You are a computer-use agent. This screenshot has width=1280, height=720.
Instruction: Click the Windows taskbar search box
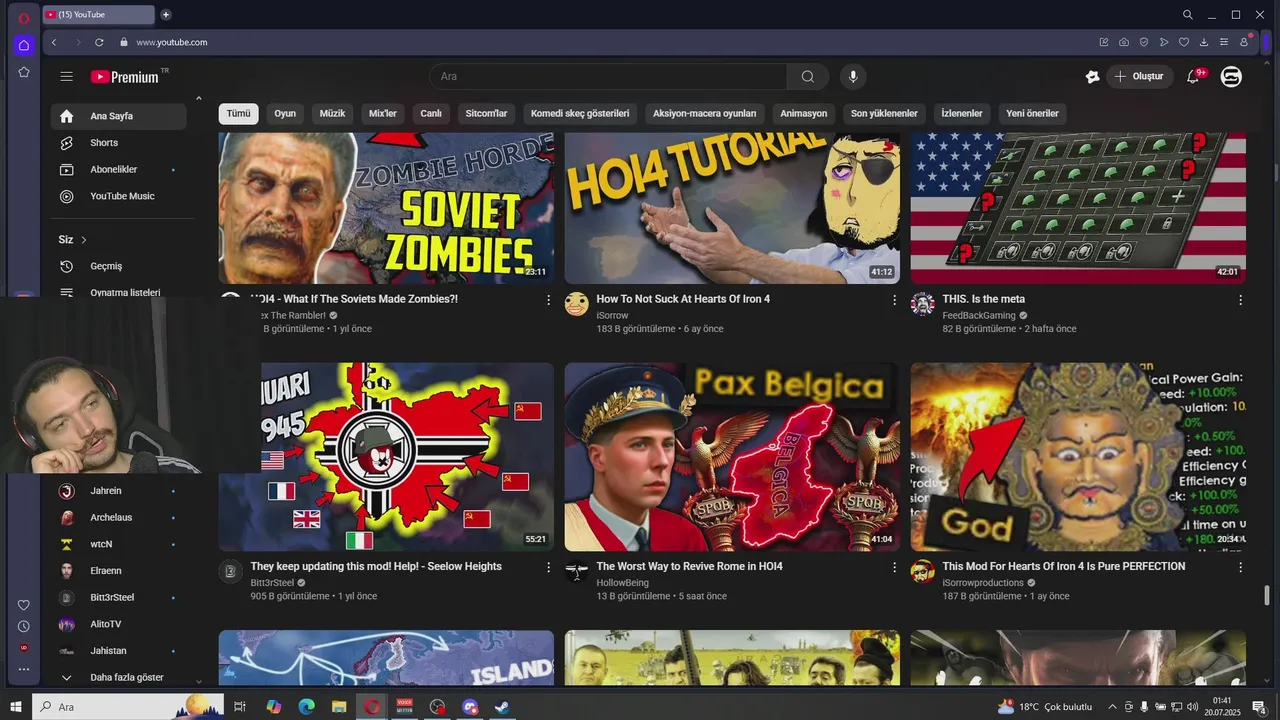coord(128,707)
